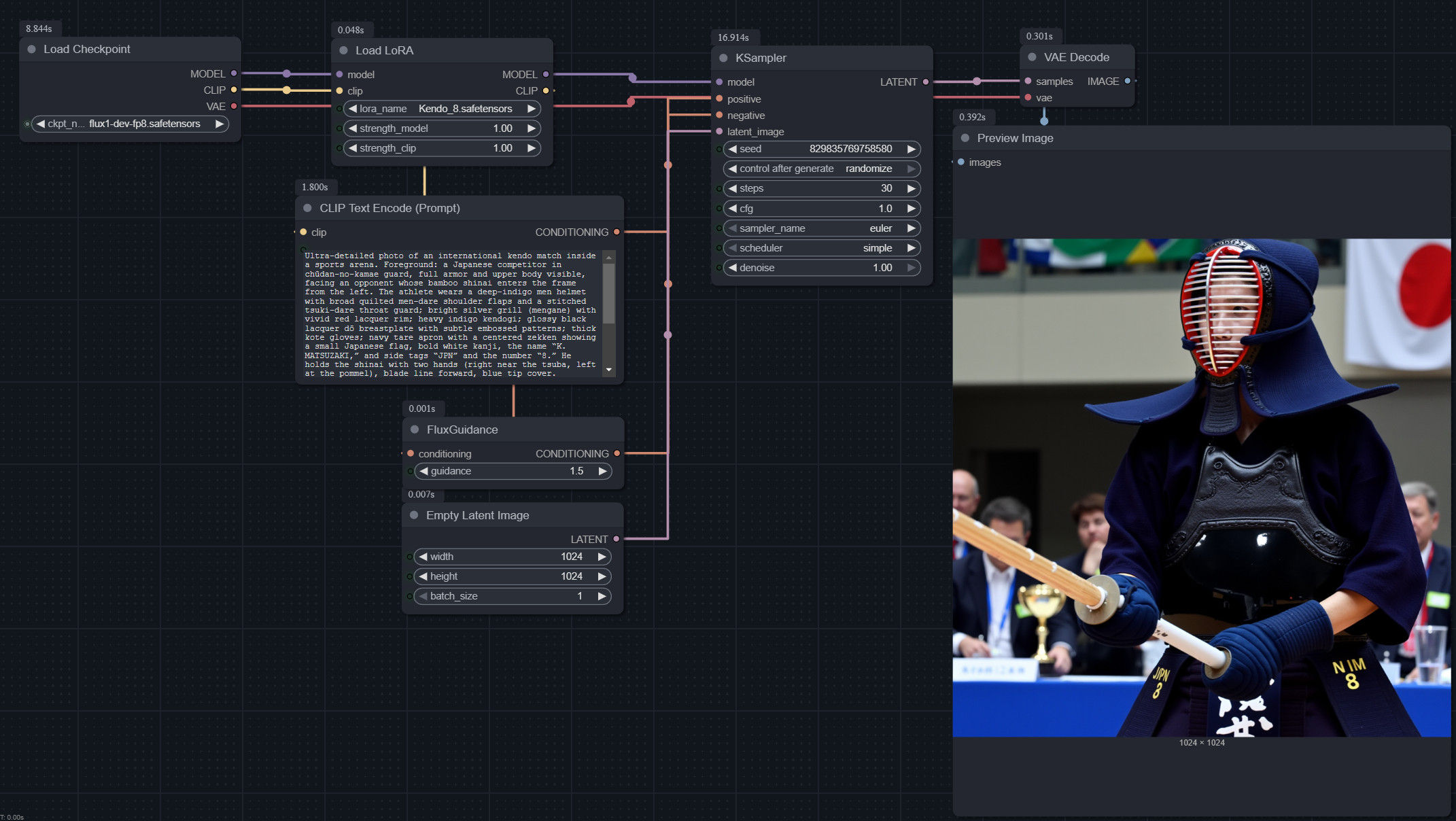Screen dimensions: 1456x821
Task: Click the latent width 1024 field
Action: (x=513, y=557)
